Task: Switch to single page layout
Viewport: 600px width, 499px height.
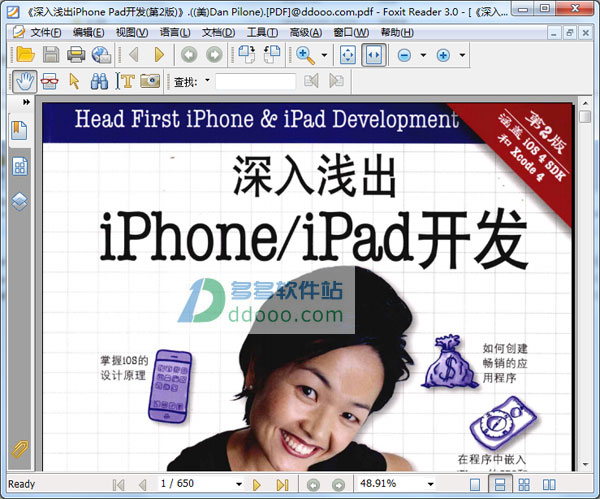Action: tap(475, 484)
